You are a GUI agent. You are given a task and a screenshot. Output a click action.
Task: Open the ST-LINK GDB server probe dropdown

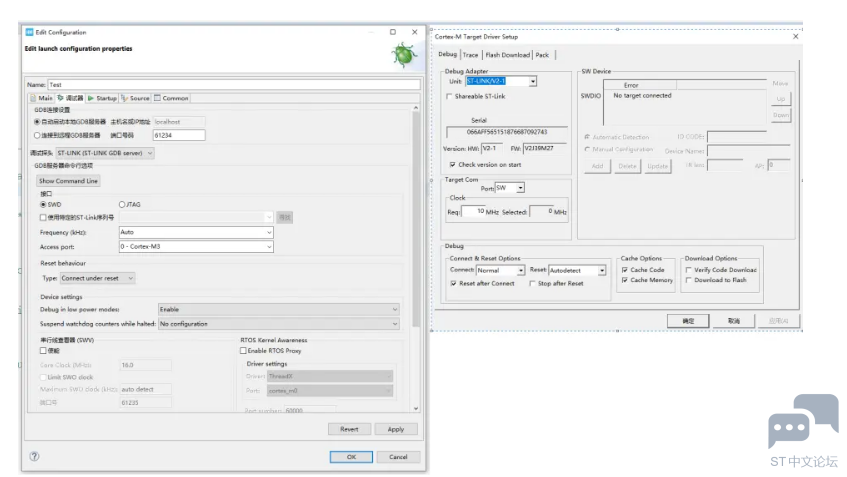click(105, 153)
